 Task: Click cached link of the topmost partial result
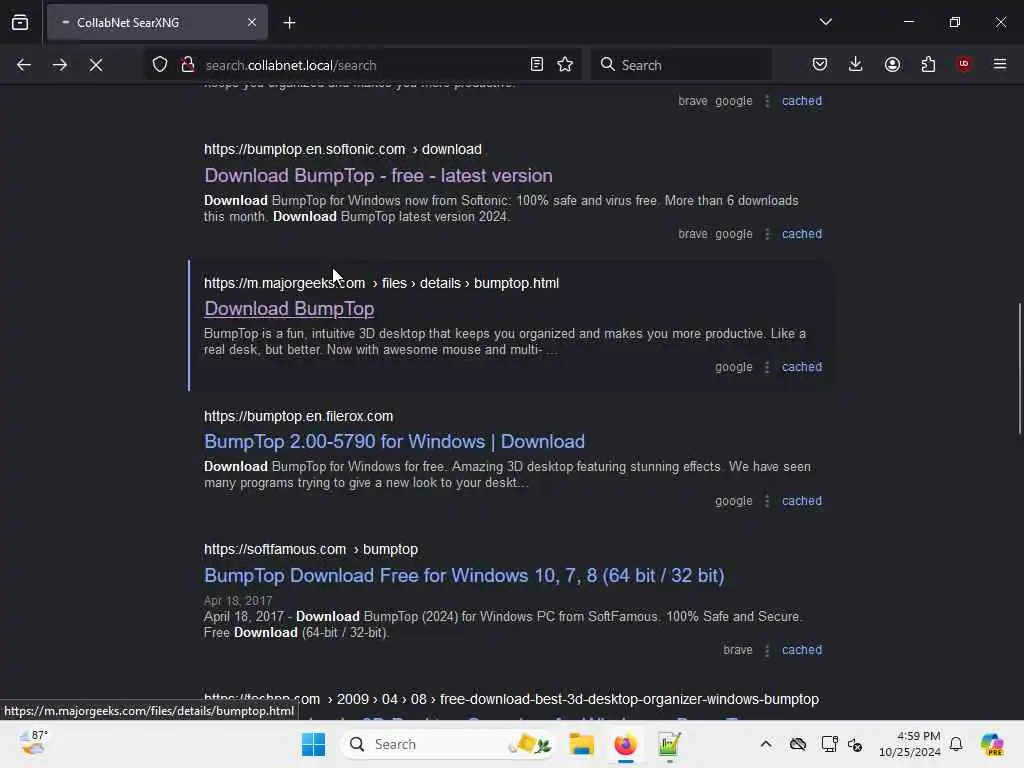click(x=802, y=101)
